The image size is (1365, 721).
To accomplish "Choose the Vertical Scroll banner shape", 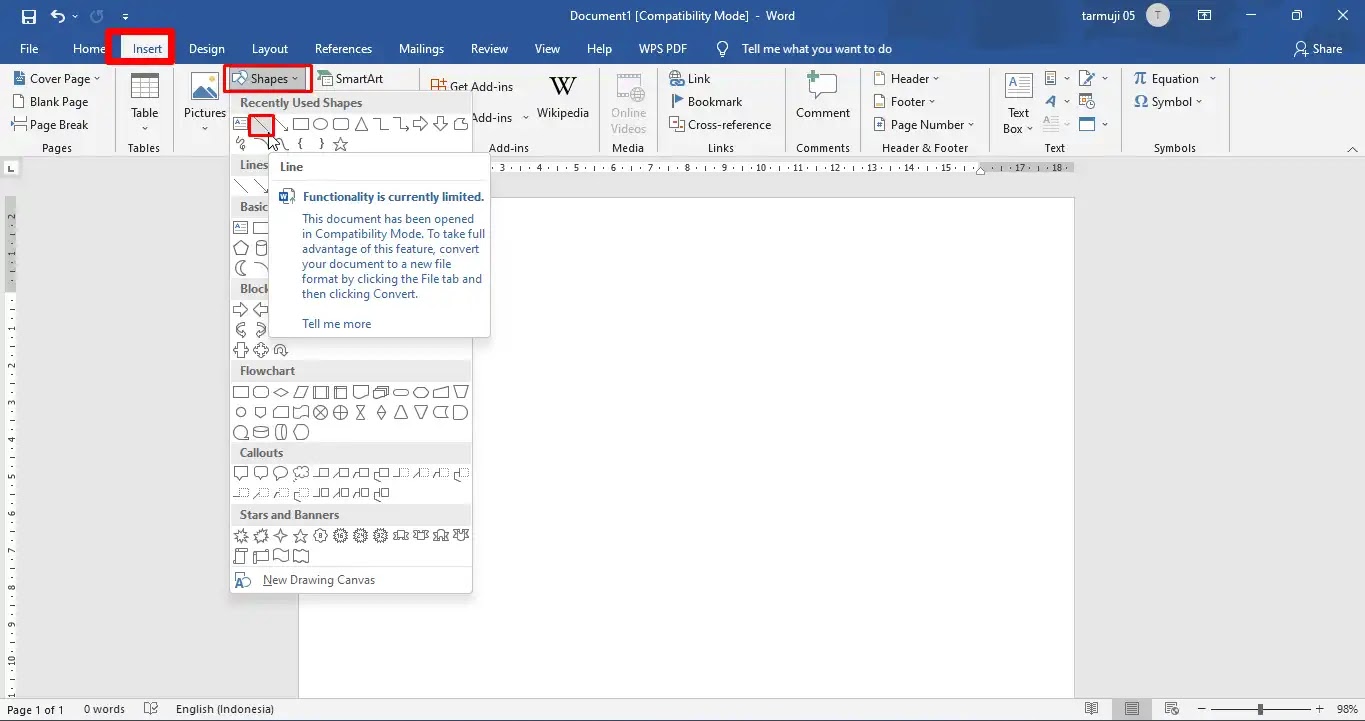I will (x=241, y=556).
